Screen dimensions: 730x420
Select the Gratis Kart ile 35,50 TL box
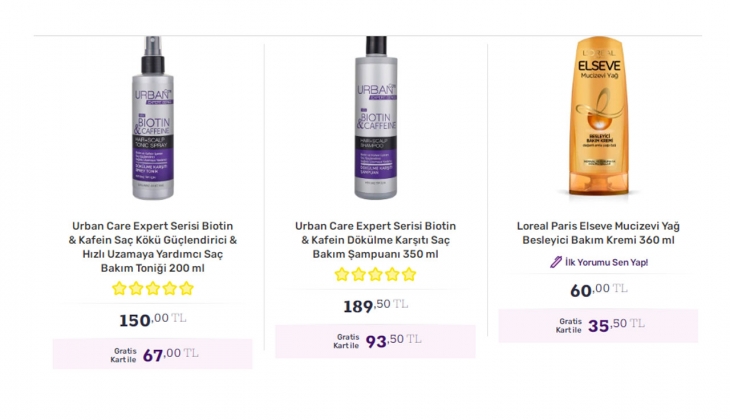tap(598, 325)
